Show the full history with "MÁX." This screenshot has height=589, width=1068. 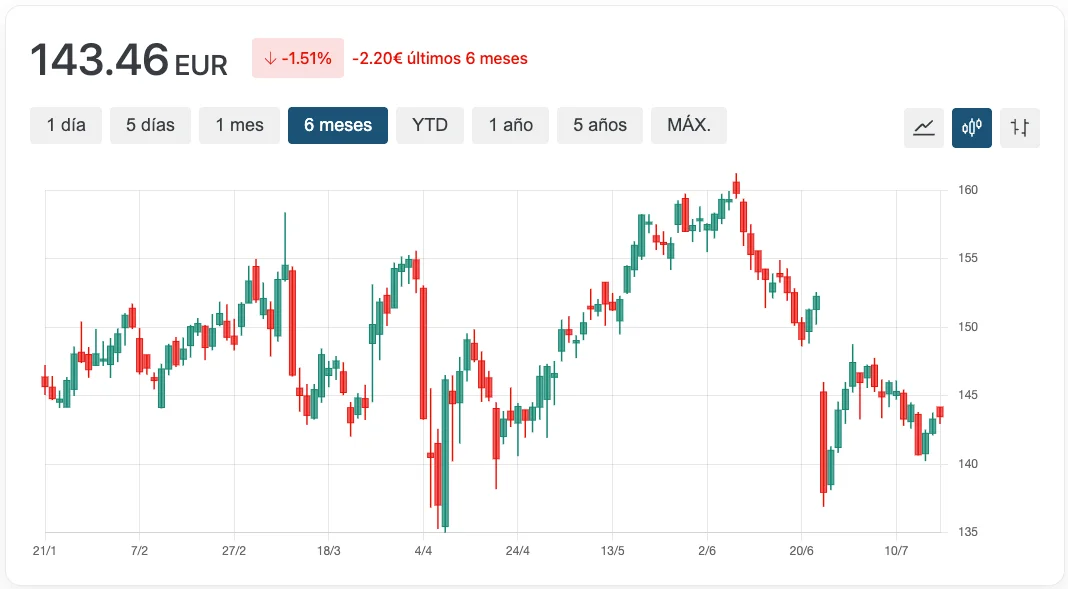click(688, 125)
